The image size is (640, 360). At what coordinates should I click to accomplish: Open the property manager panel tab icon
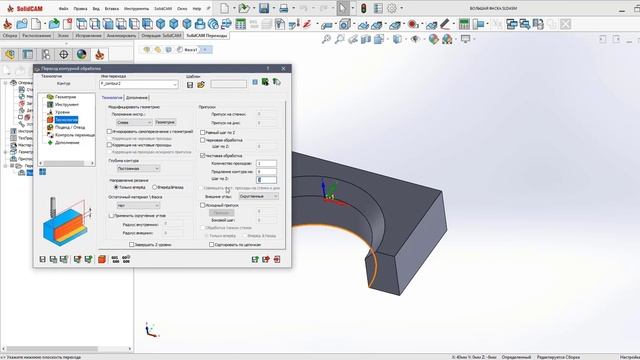pyautogui.click(x=28, y=54)
